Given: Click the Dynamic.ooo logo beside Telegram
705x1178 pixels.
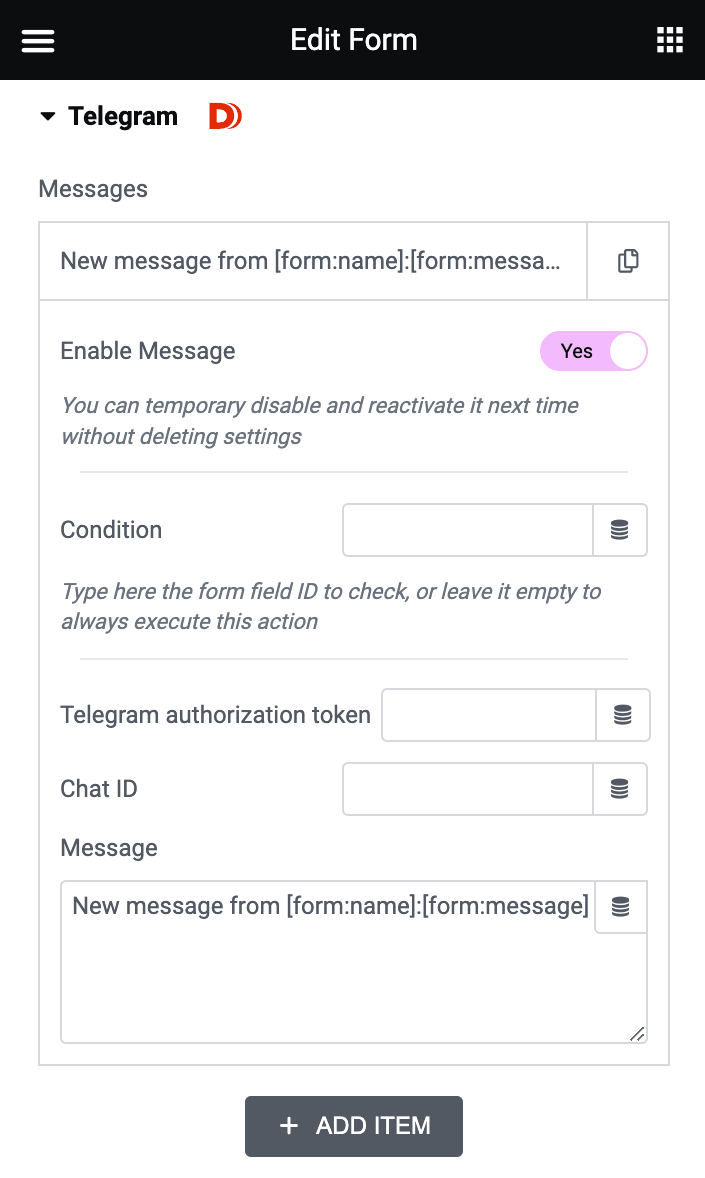Looking at the screenshot, I should coord(224,115).
